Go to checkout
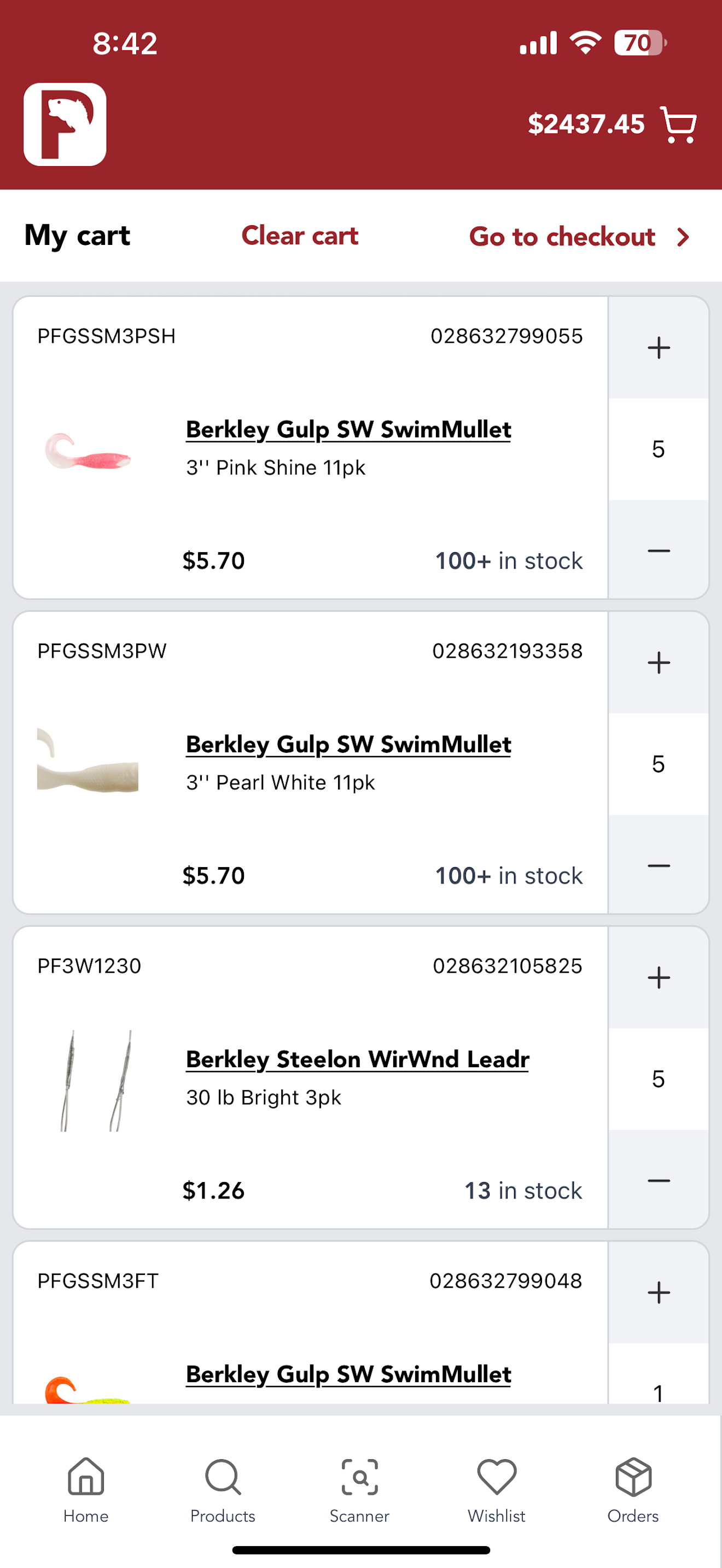The width and height of the screenshot is (722, 1568). [580, 237]
